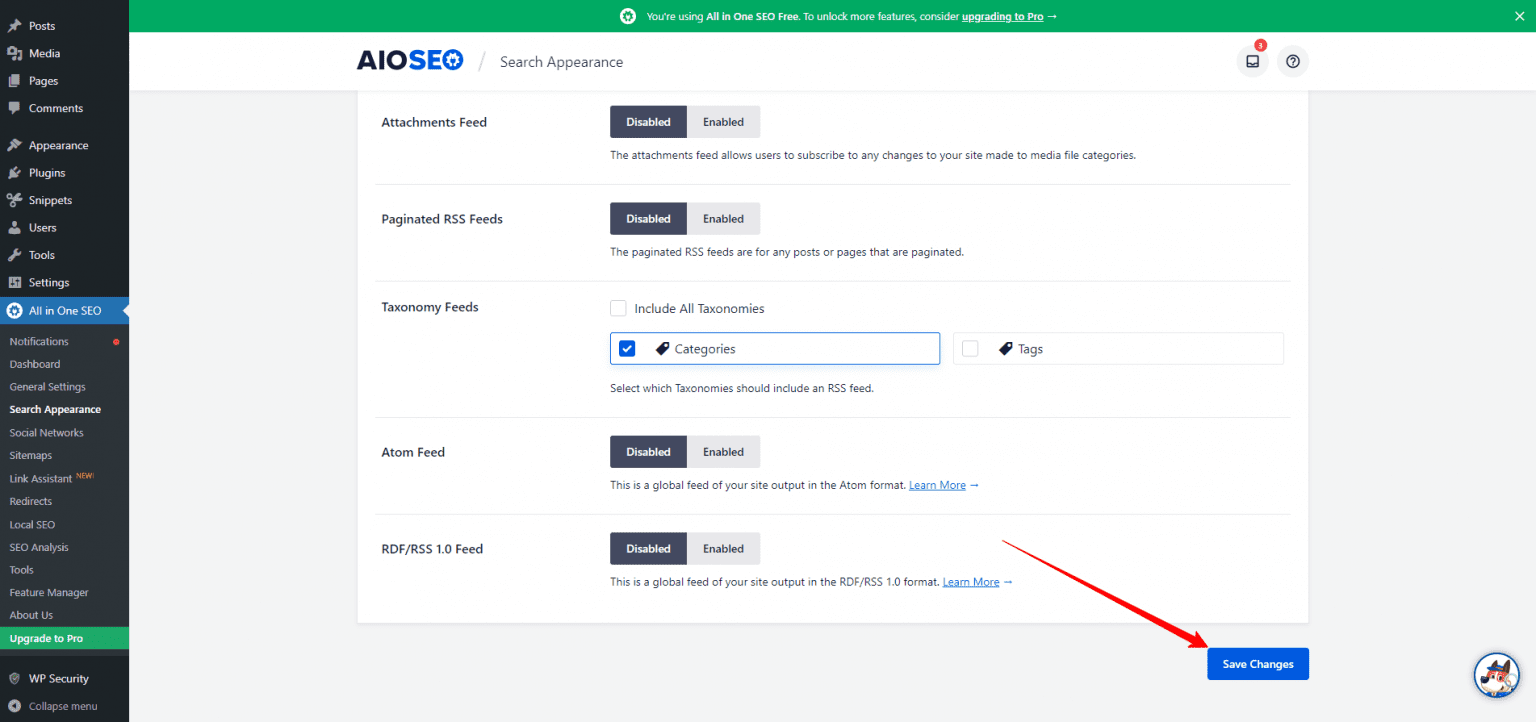1536x722 pixels.
Task: Open Link Assistant submenu item
Action: pyautogui.click(x=41, y=479)
